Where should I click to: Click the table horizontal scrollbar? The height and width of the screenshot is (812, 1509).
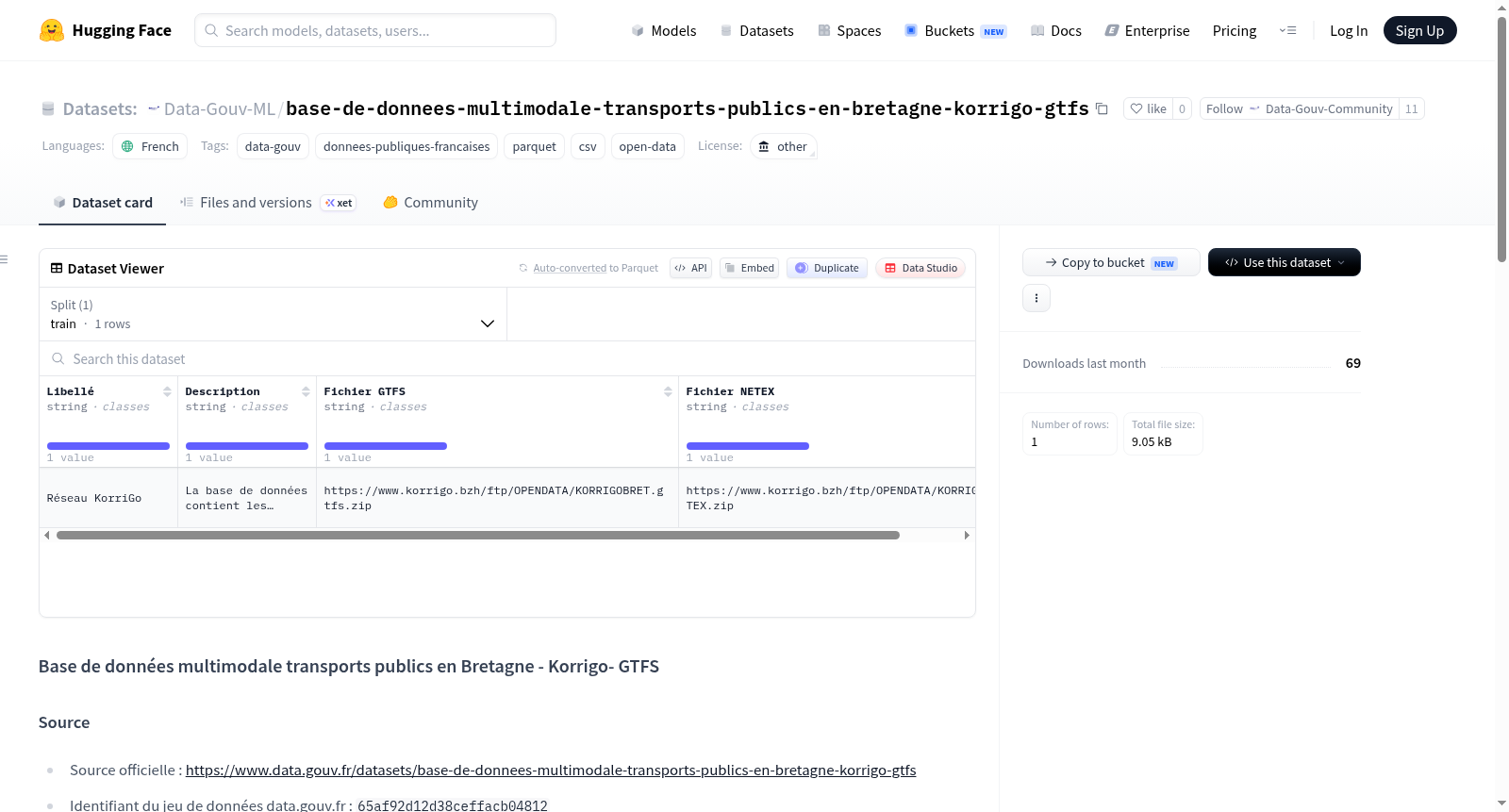[x=477, y=535]
